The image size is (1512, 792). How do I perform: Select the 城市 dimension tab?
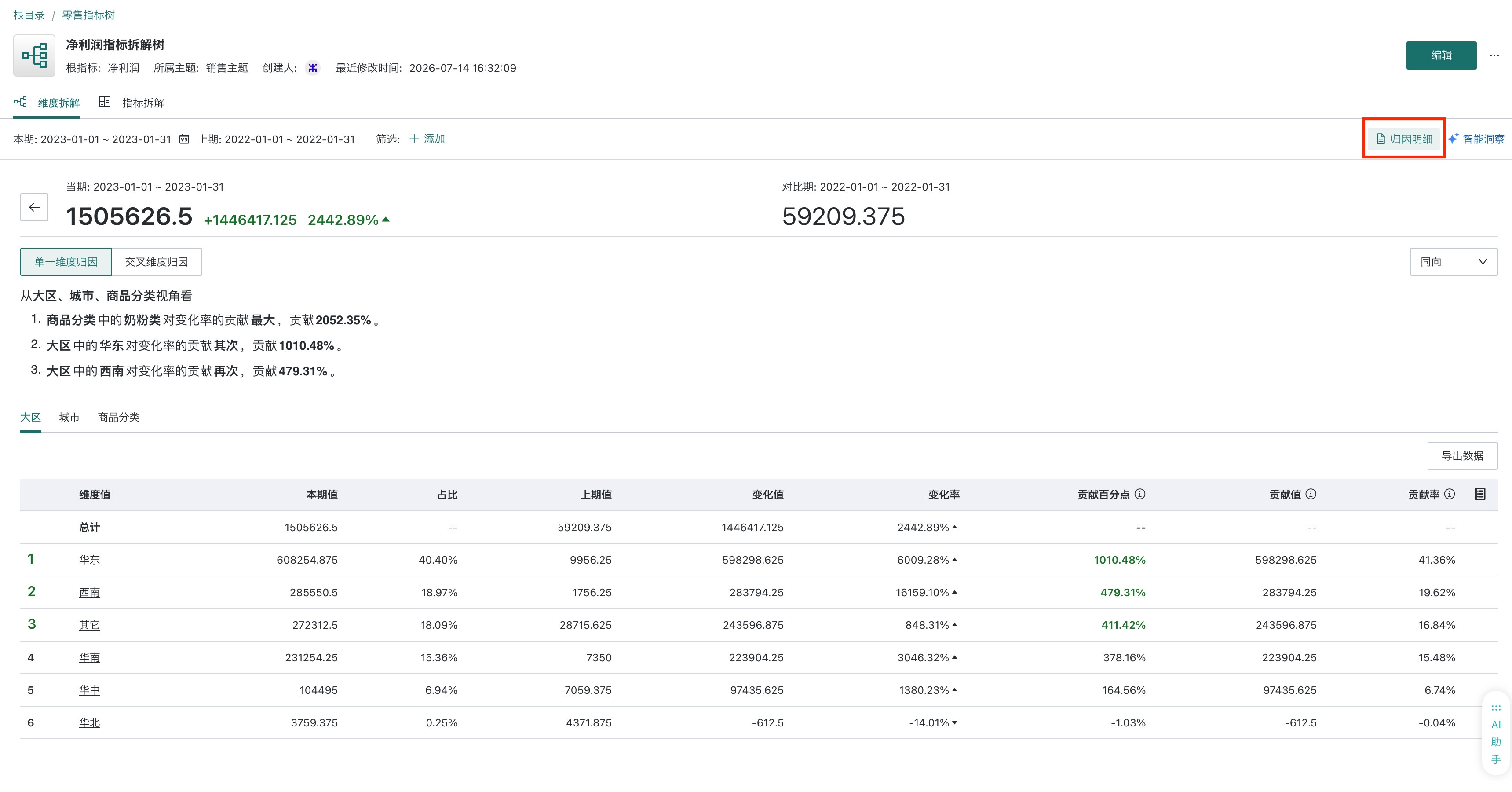click(x=69, y=418)
